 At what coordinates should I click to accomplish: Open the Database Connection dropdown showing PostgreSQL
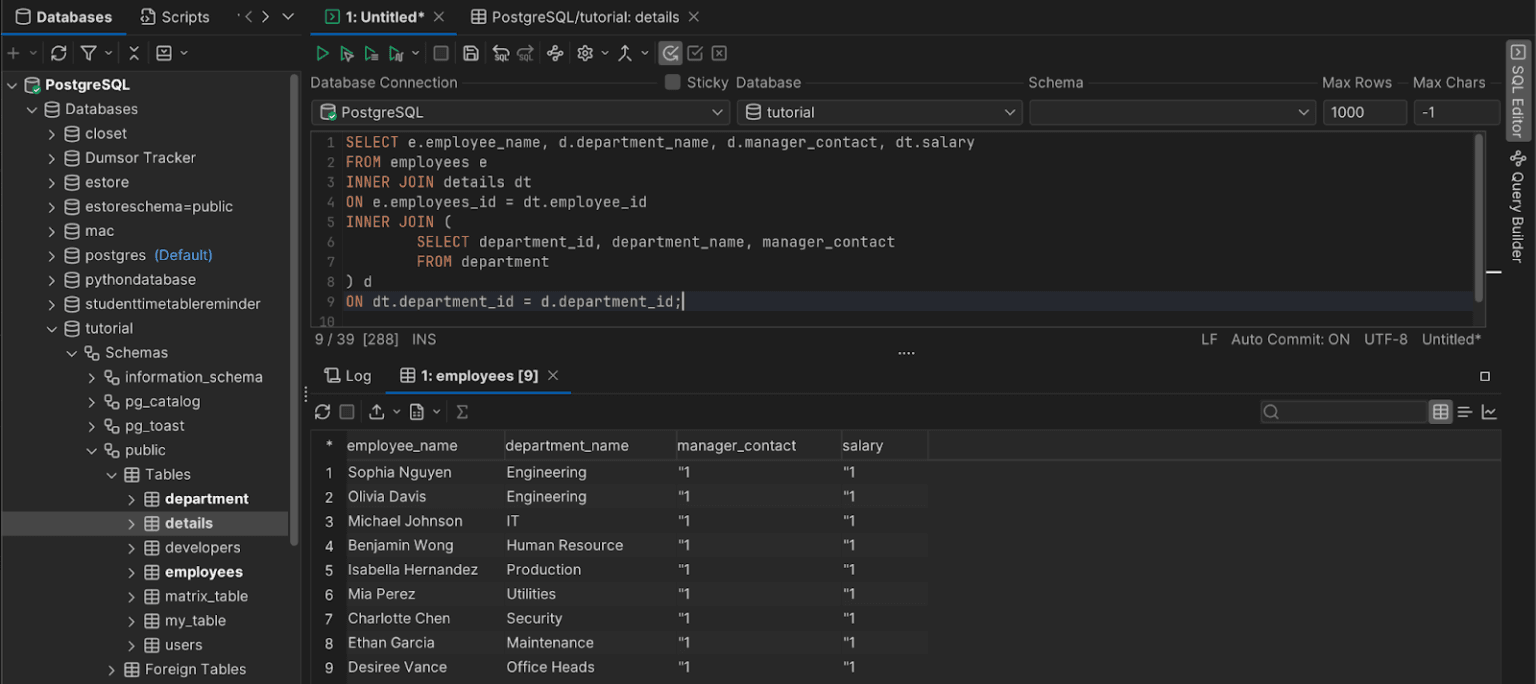520,112
